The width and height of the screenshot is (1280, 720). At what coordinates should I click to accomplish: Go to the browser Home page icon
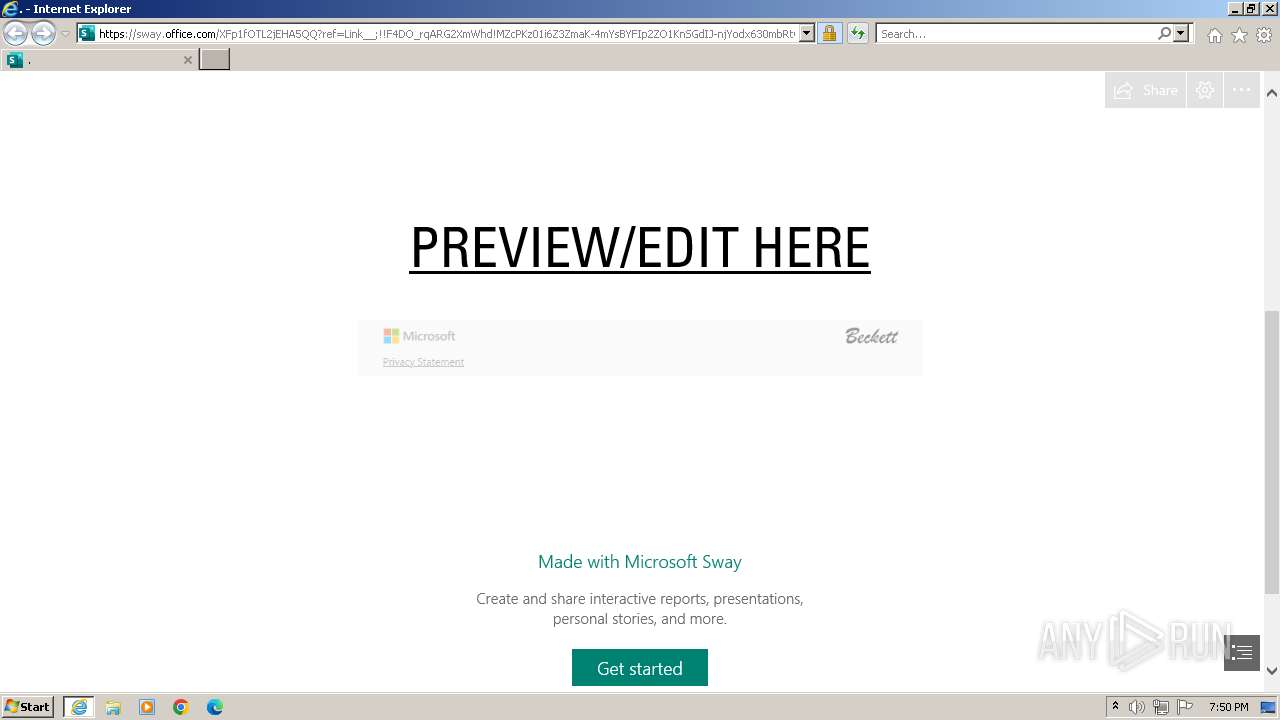1214,35
